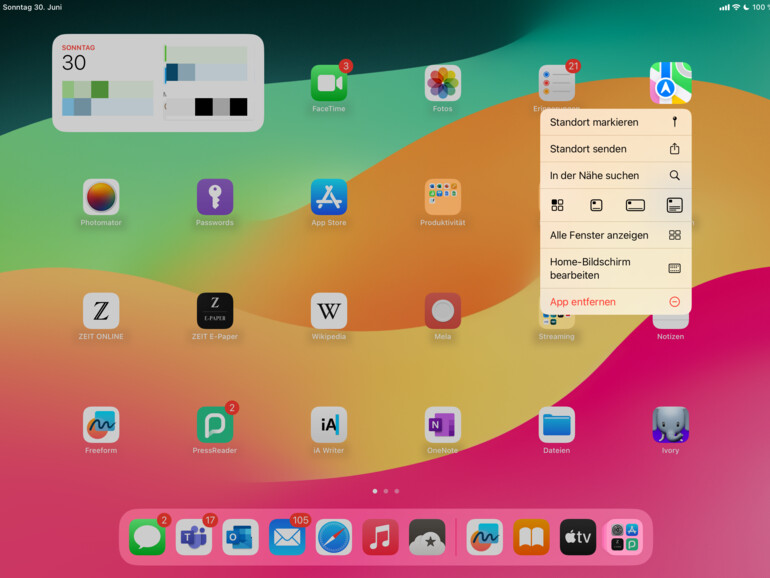Open Mail with 105 badge
770x578 pixels.
(287, 537)
